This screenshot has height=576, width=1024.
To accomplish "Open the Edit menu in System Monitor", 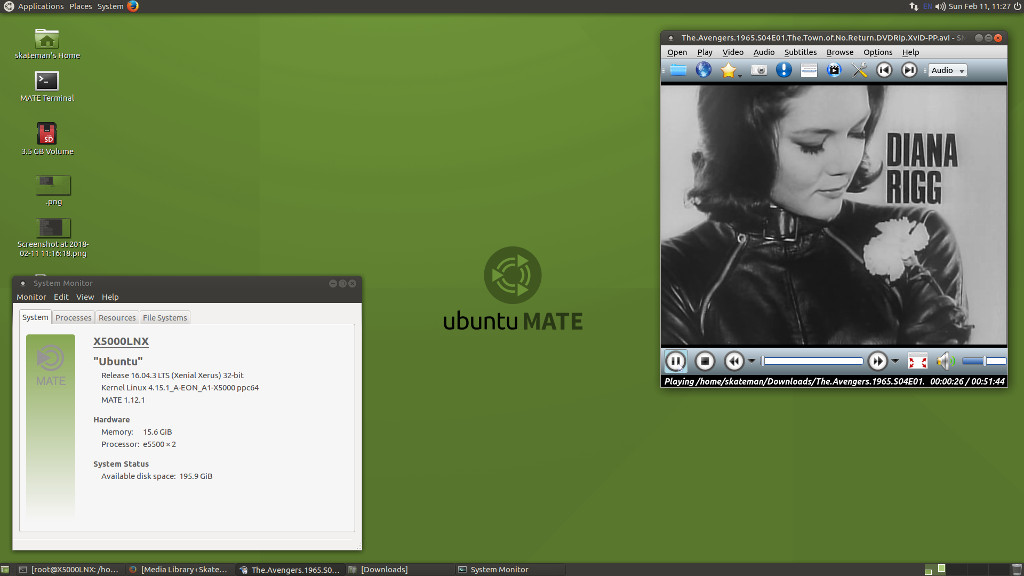I will click(x=61, y=297).
